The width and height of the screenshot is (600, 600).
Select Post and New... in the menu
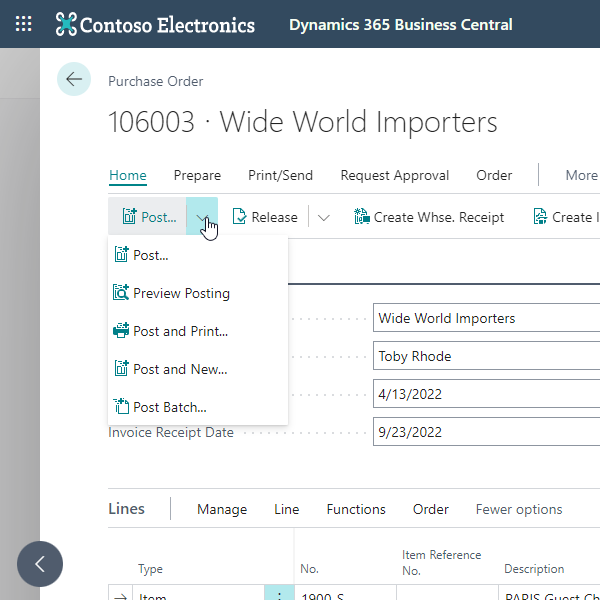[x=198, y=369]
